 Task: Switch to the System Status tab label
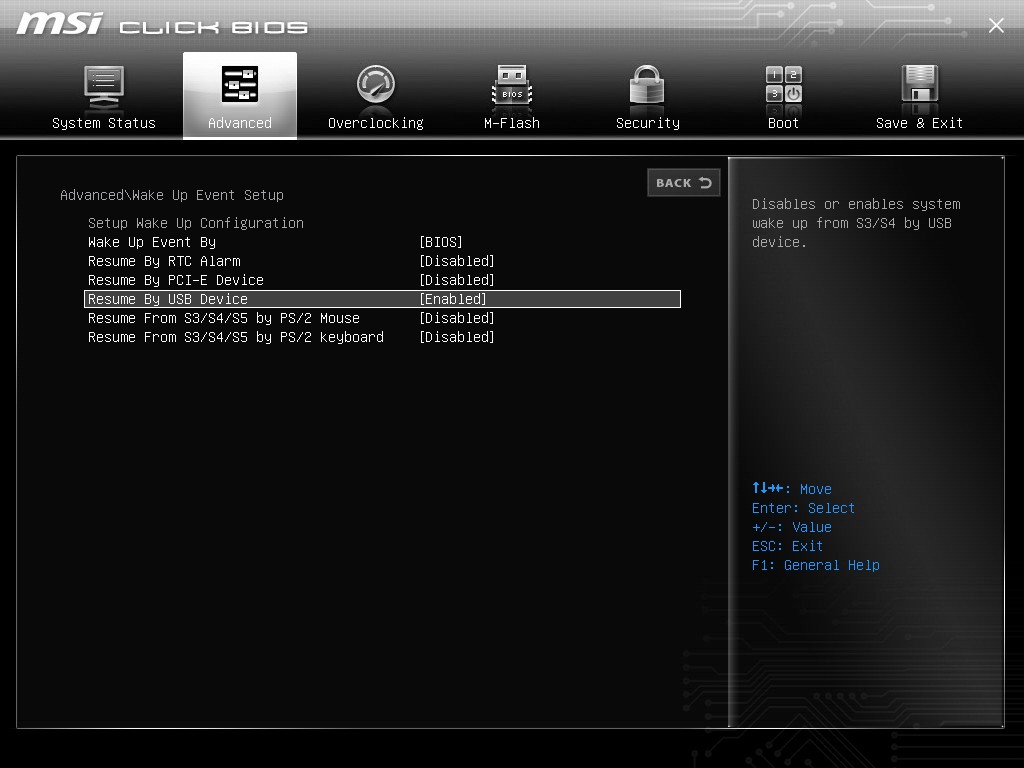pos(104,123)
